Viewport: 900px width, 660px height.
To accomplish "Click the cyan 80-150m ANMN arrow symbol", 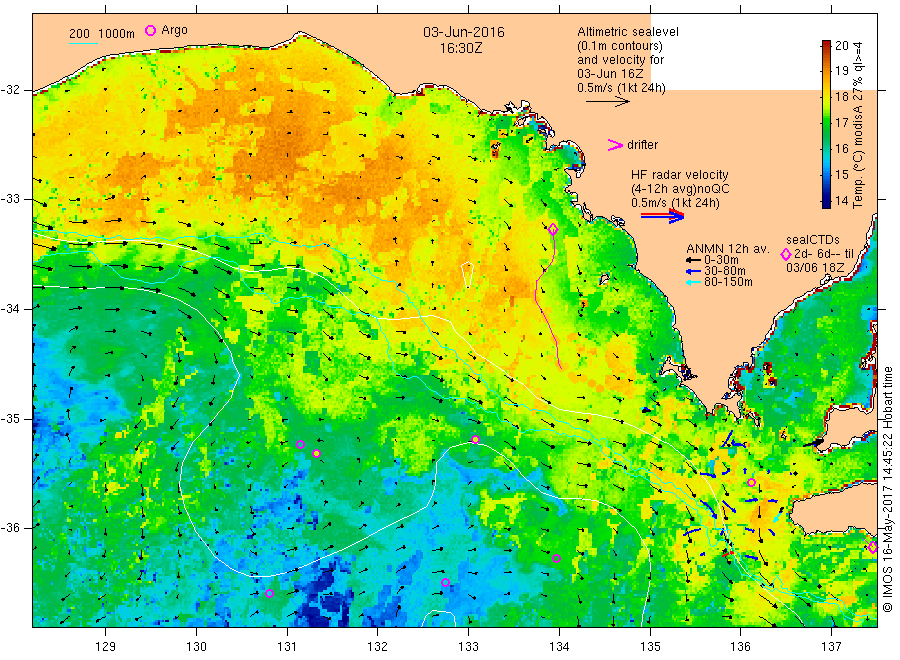I will tap(694, 282).
